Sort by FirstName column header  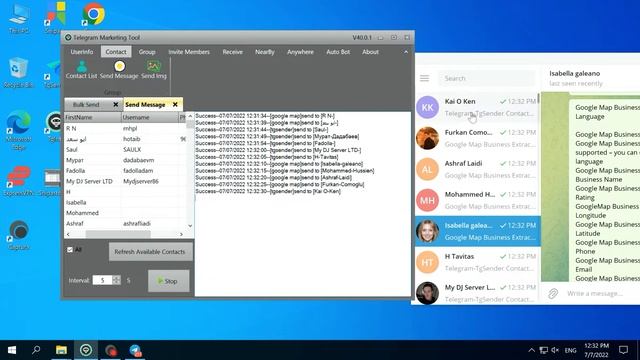pyautogui.click(x=92, y=117)
